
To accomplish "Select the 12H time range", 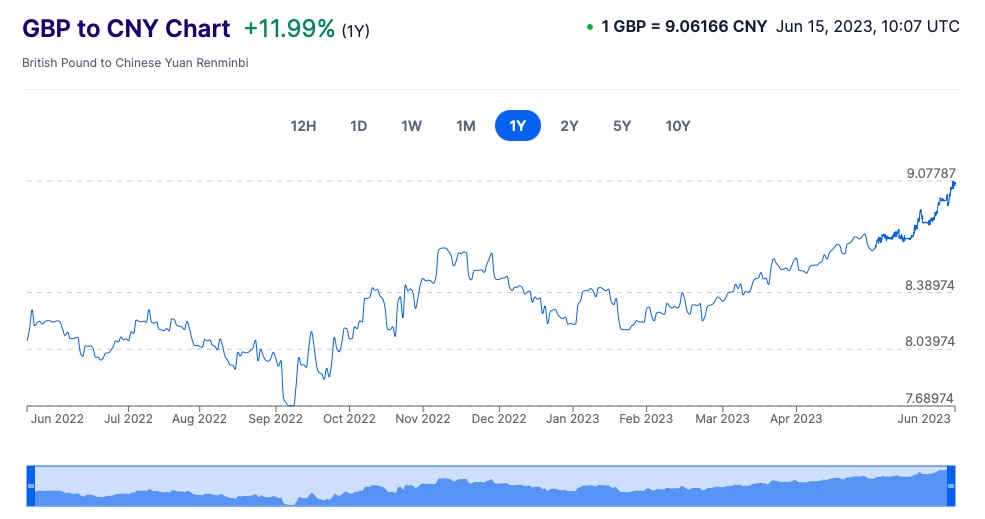I will 303,126.
